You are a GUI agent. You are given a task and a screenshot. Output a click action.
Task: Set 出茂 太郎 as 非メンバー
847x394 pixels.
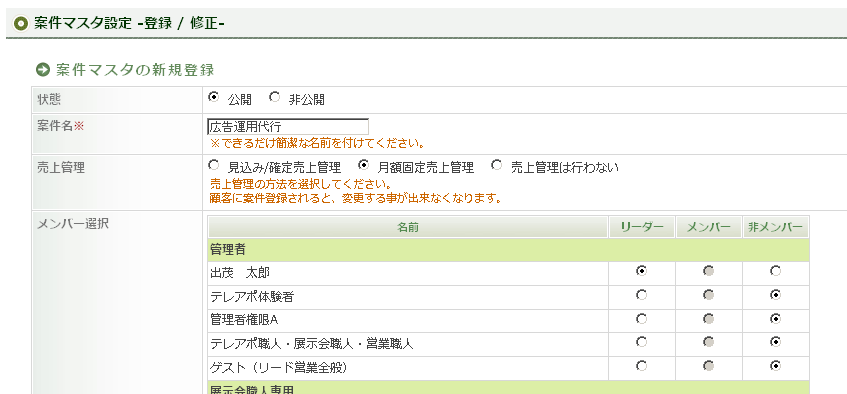(776, 271)
